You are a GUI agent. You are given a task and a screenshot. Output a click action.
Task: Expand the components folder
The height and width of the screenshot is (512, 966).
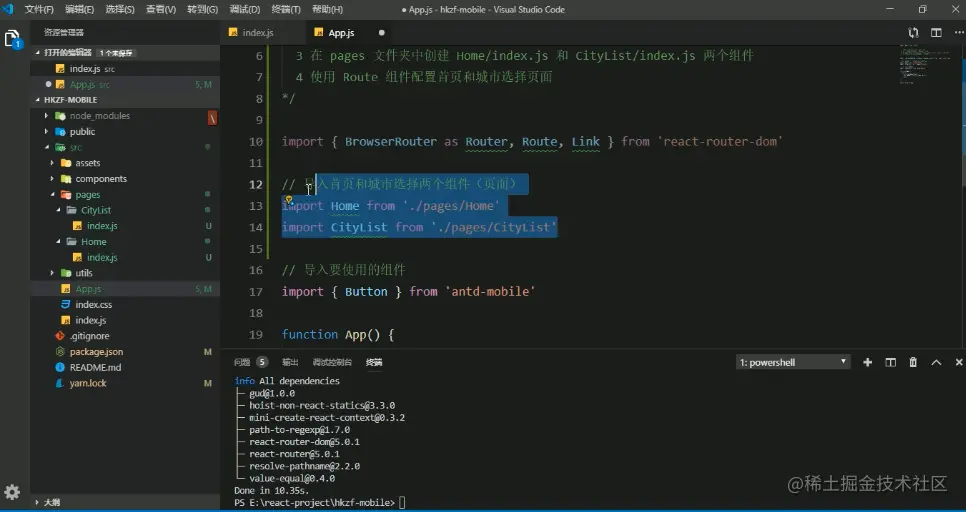pos(52,179)
